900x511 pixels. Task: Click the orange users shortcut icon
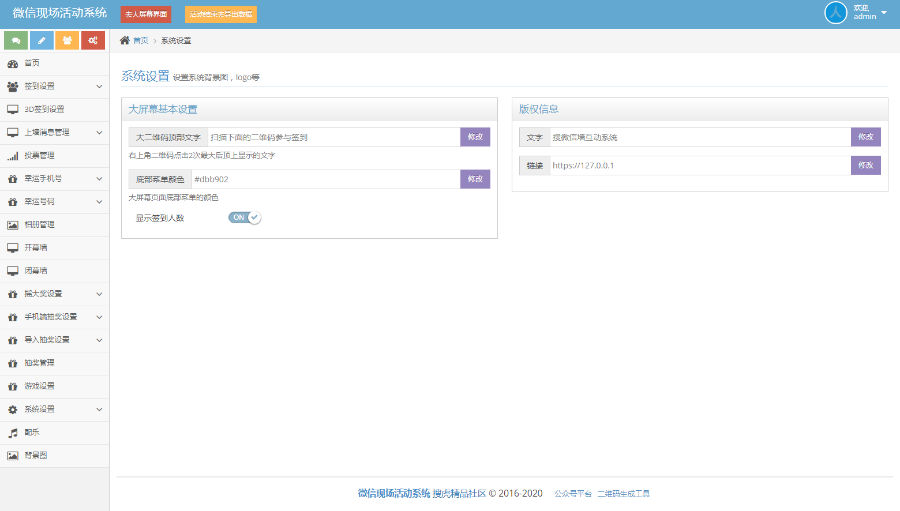67,40
